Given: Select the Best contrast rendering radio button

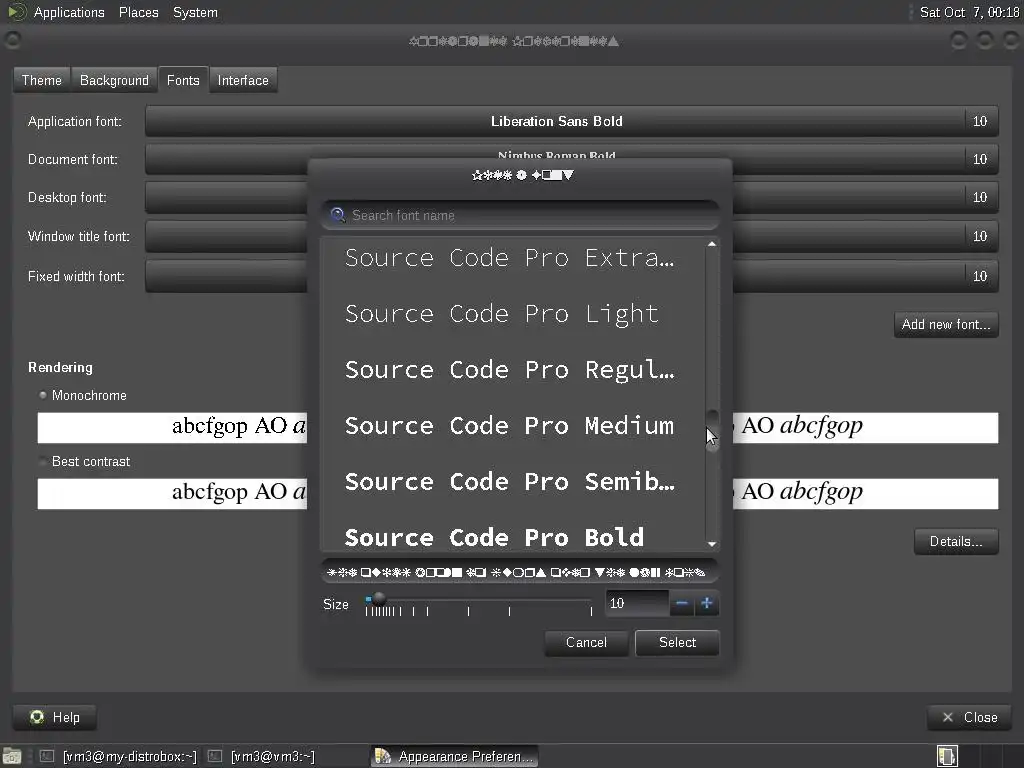Looking at the screenshot, I should pos(43,461).
